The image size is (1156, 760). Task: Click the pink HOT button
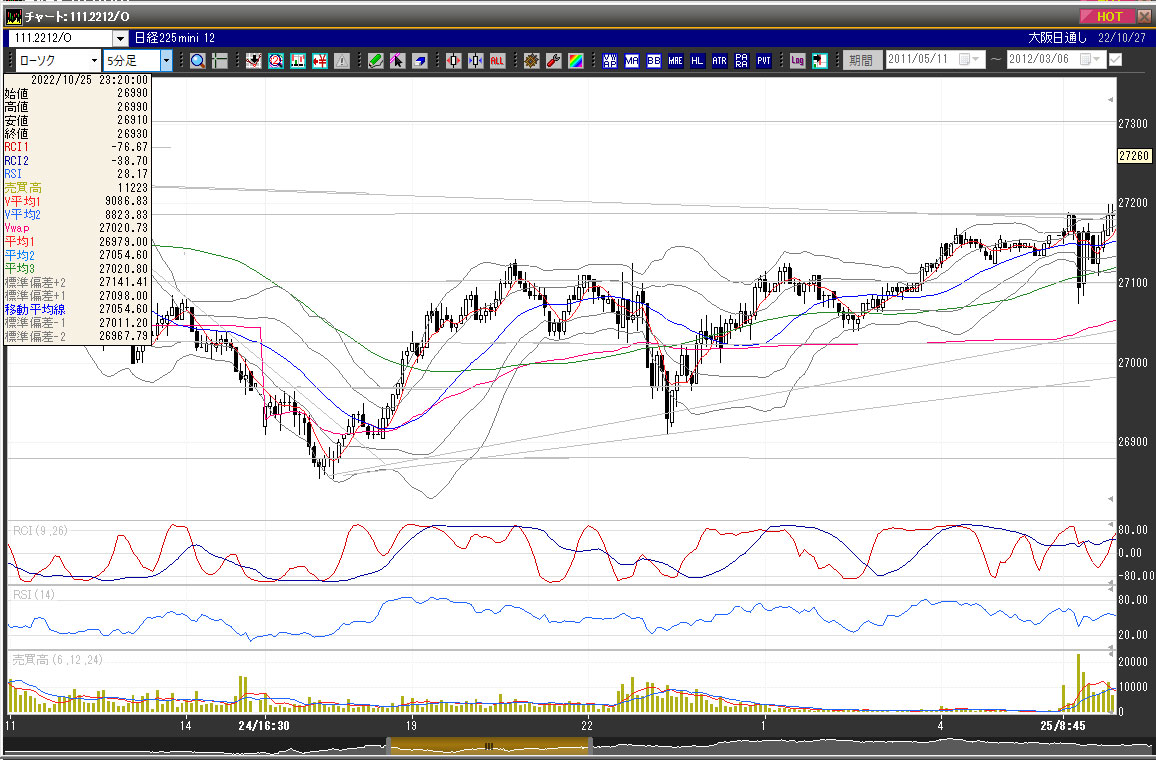click(x=1108, y=16)
